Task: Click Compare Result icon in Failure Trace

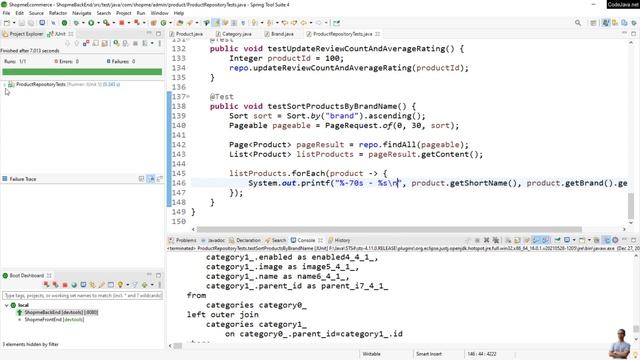Action: tap(160, 179)
